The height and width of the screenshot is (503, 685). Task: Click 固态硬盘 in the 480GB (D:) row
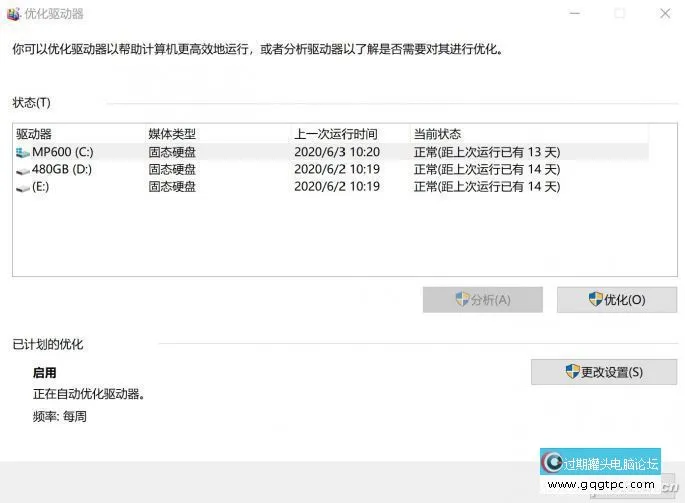[172, 169]
